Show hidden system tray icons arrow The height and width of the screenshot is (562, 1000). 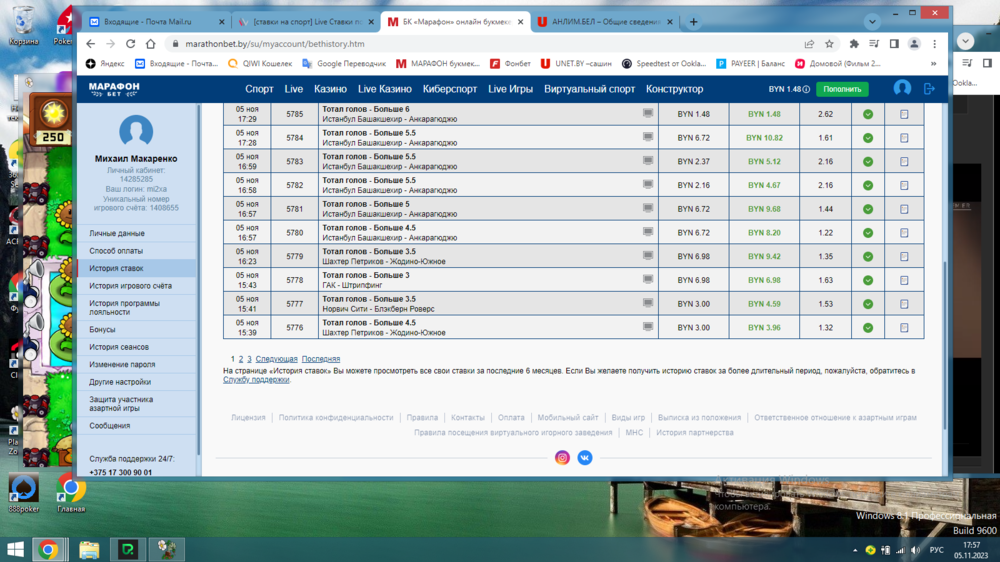[856, 550]
